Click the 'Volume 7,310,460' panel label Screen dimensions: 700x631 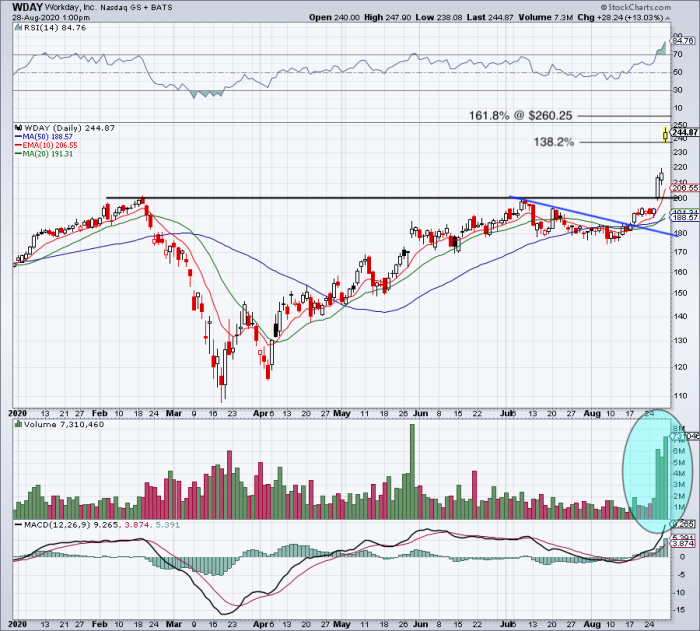(64, 424)
